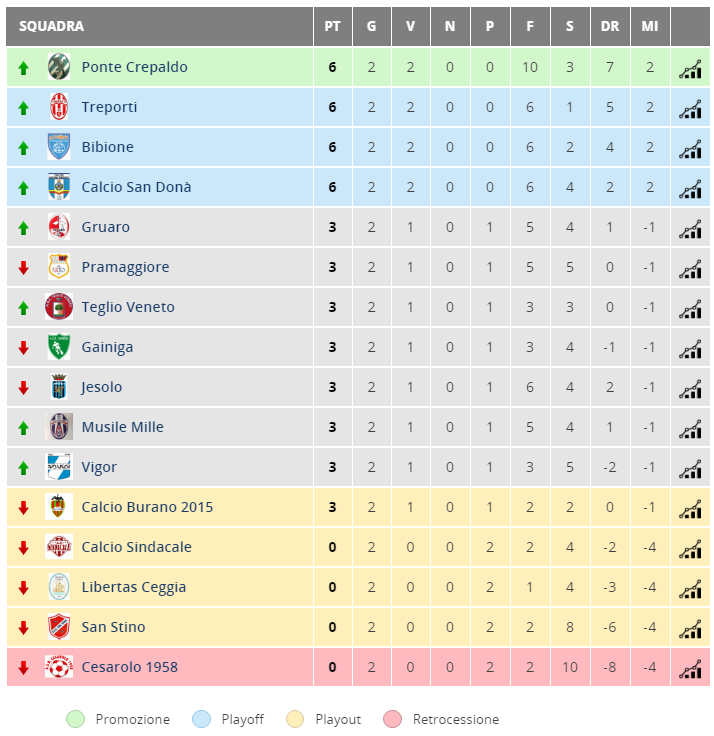Open the Musile Mille team page
714x736 pixels.
[x=123, y=427]
